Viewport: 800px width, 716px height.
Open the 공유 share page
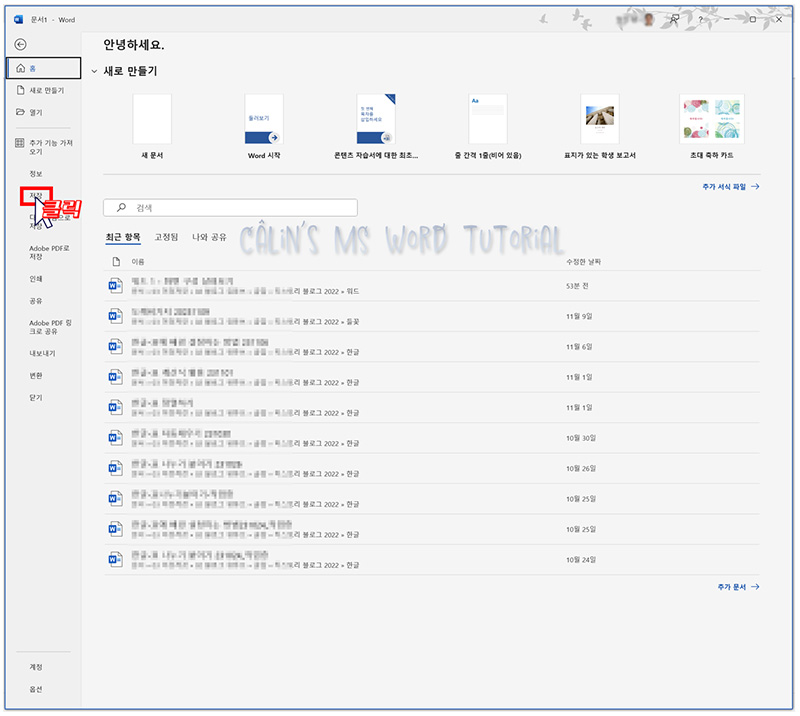36,301
